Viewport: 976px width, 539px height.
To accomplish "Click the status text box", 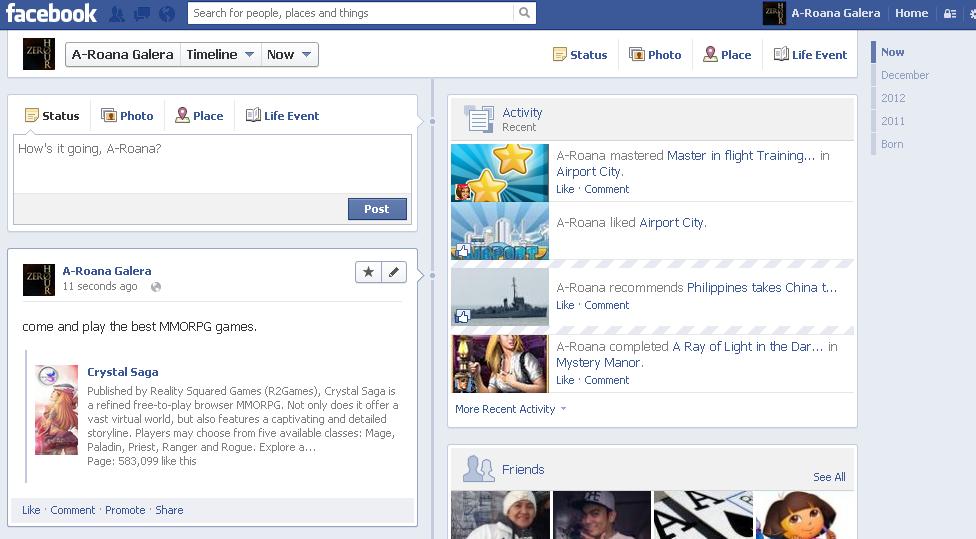I will click(212, 164).
